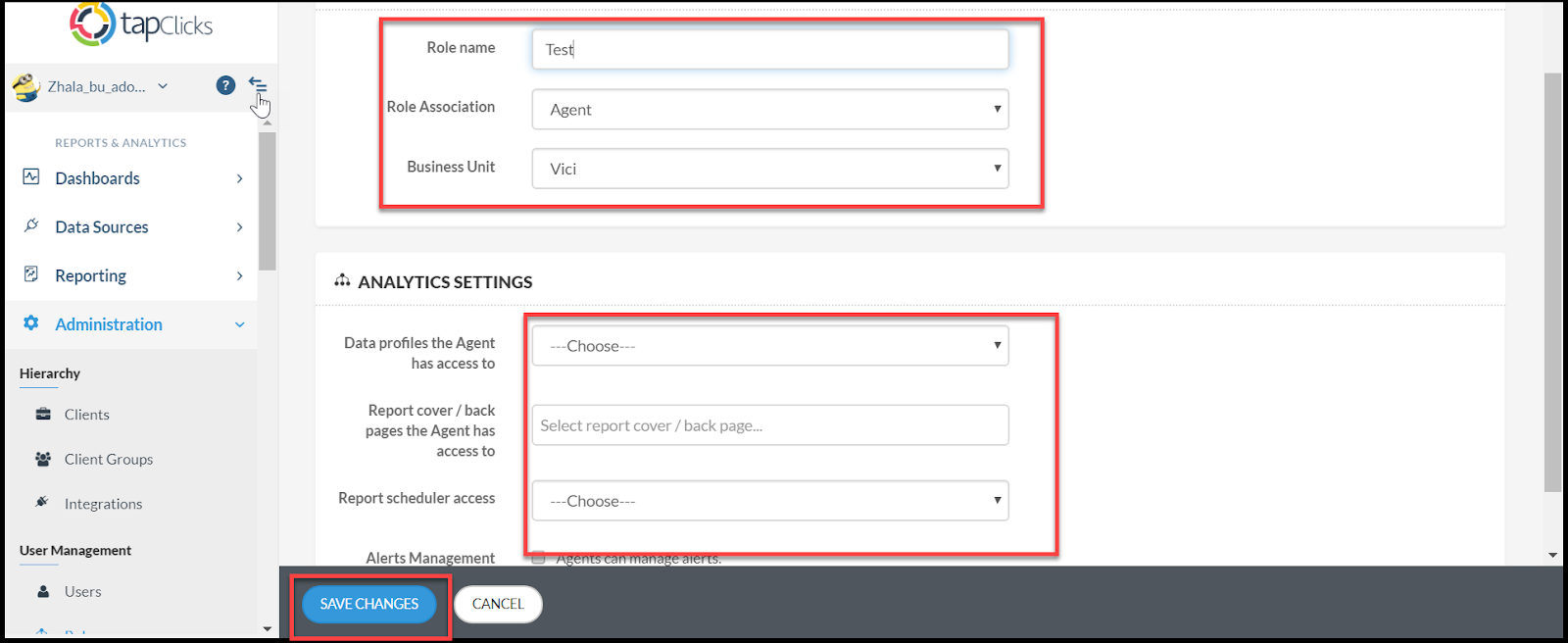The image size is (1568, 643).
Task: Open the Role Association dropdown
Action: 770,109
